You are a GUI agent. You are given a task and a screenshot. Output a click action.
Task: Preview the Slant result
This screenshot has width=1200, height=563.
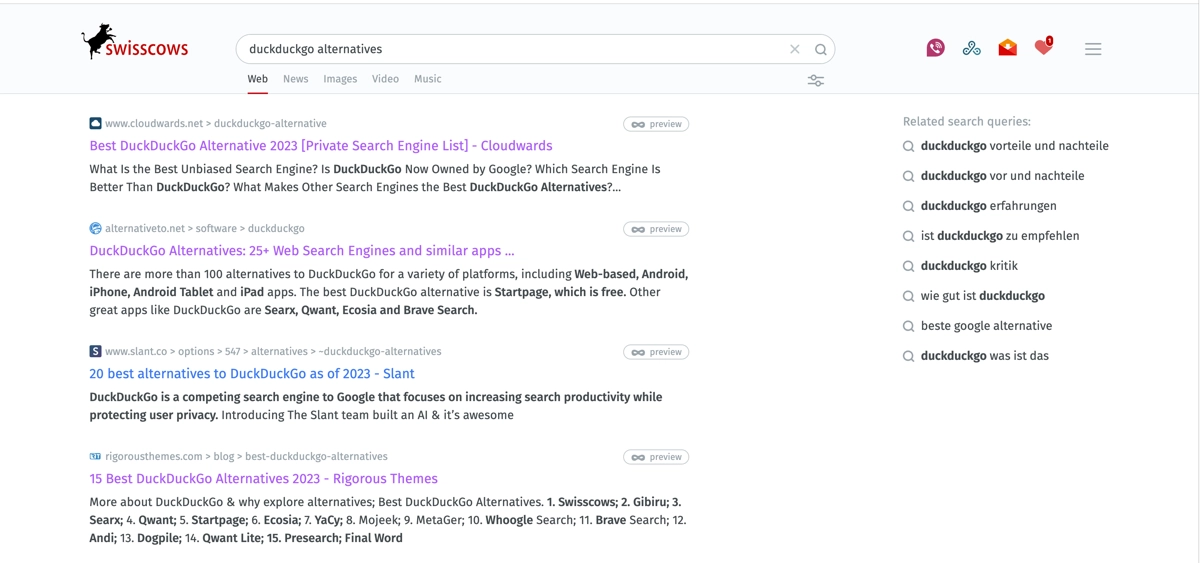tap(656, 352)
